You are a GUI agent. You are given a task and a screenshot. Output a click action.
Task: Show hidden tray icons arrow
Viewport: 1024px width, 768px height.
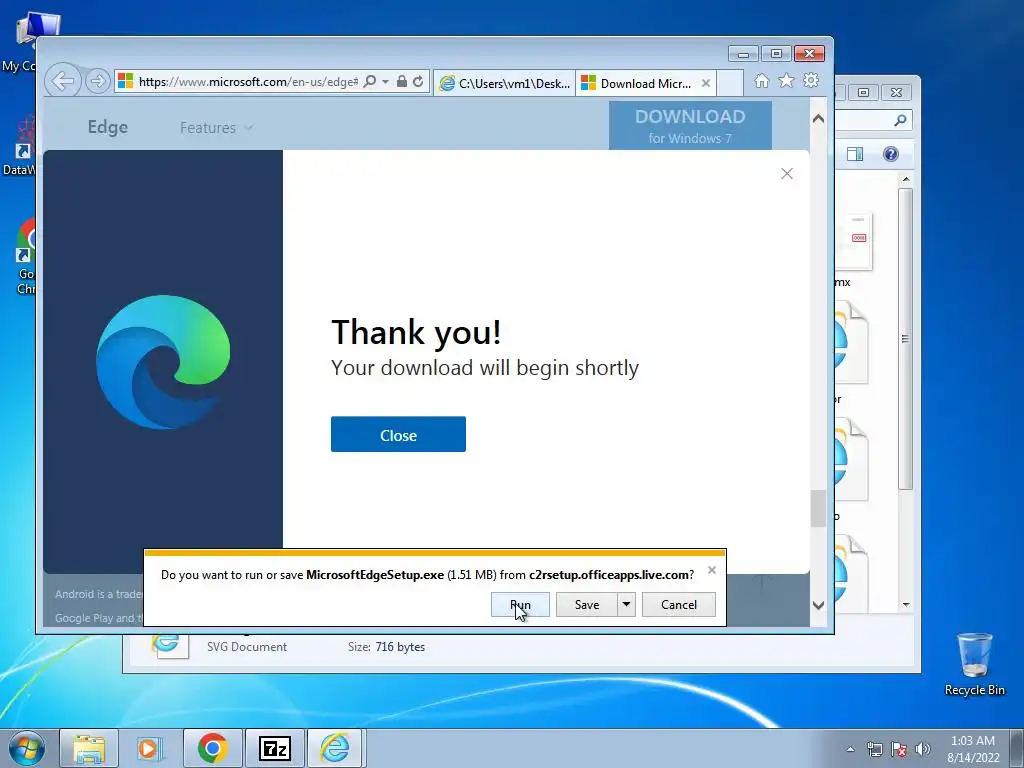click(x=850, y=749)
